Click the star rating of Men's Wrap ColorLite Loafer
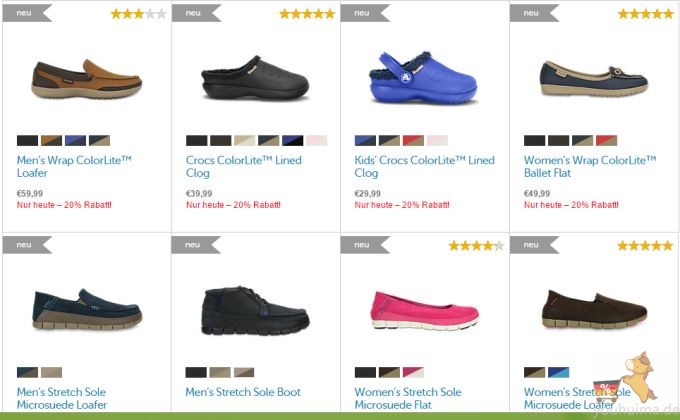 138,14
